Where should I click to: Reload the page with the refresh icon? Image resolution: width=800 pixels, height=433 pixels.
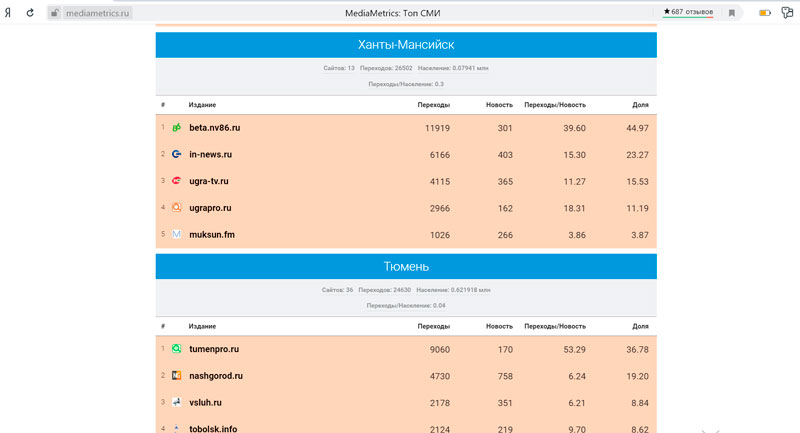tap(30, 13)
